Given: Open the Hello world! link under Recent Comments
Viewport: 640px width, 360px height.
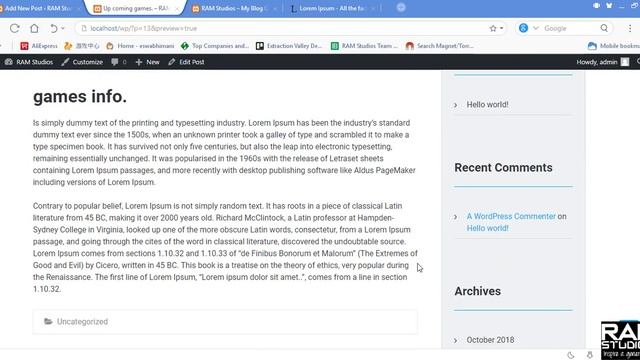Looking at the screenshot, I should (487, 228).
